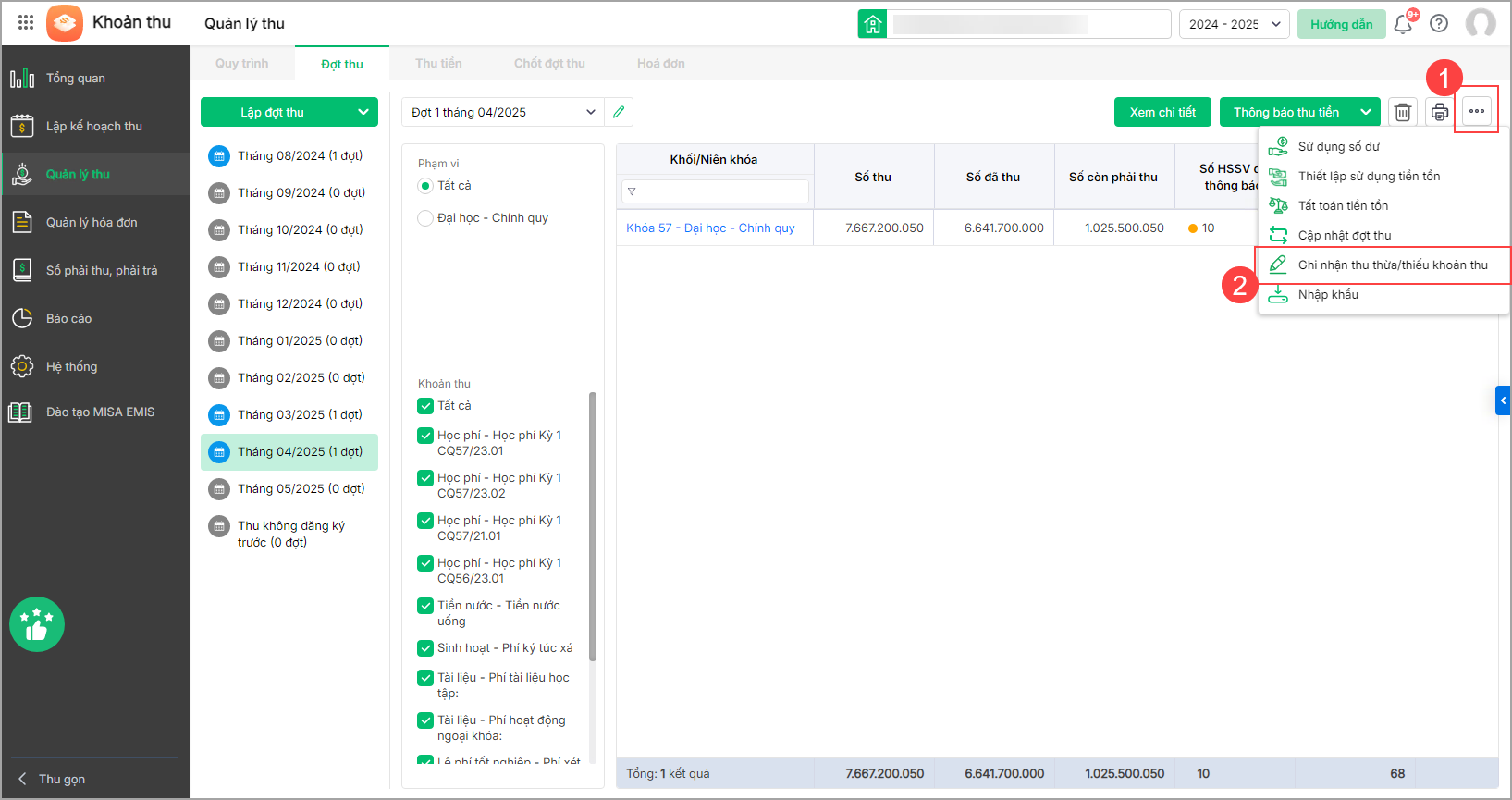This screenshot has height=800, width=1512.
Task: Click the help question mark icon
Action: click(x=1439, y=24)
